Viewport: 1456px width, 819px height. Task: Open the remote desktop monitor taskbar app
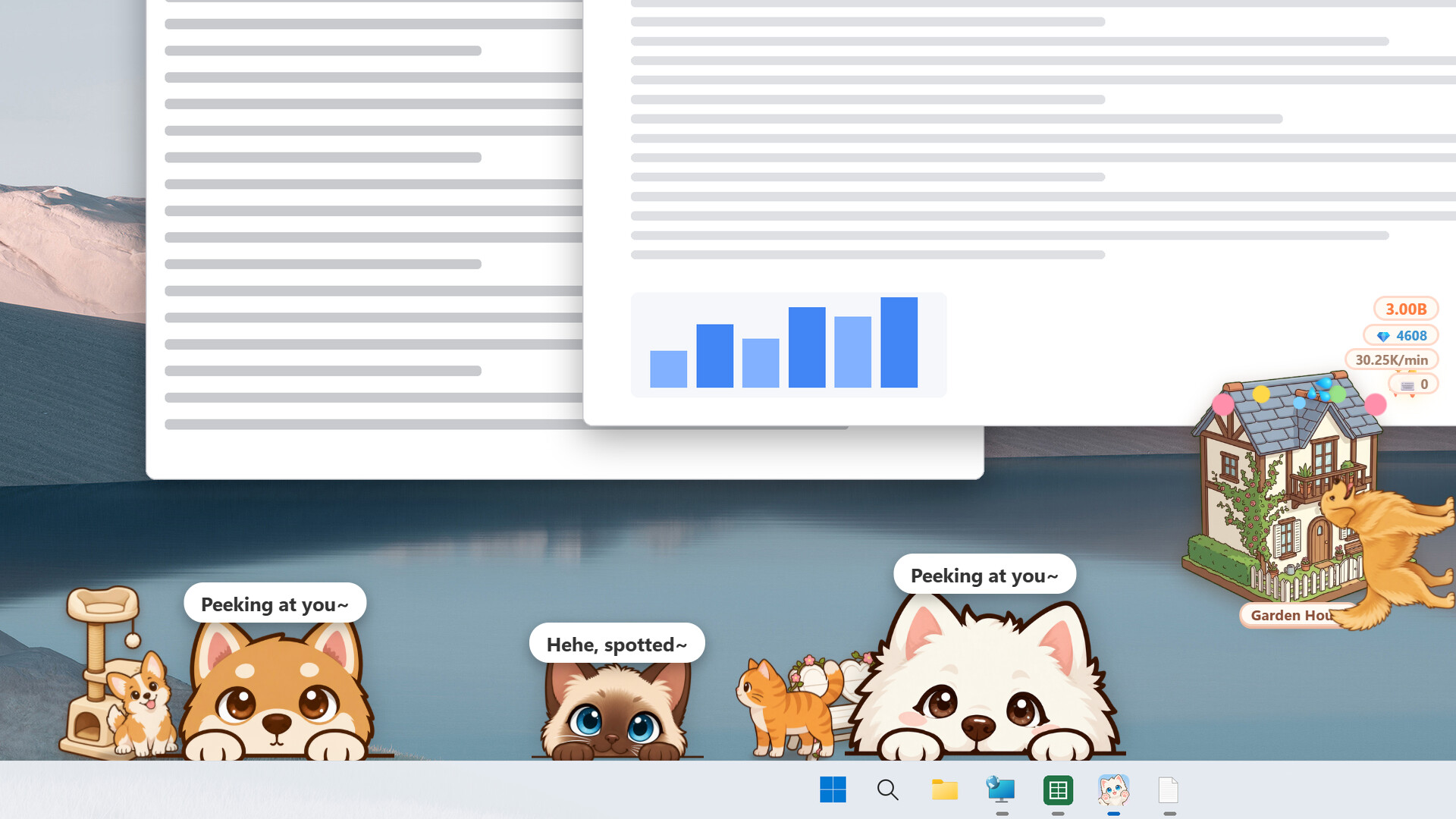coord(1001,789)
